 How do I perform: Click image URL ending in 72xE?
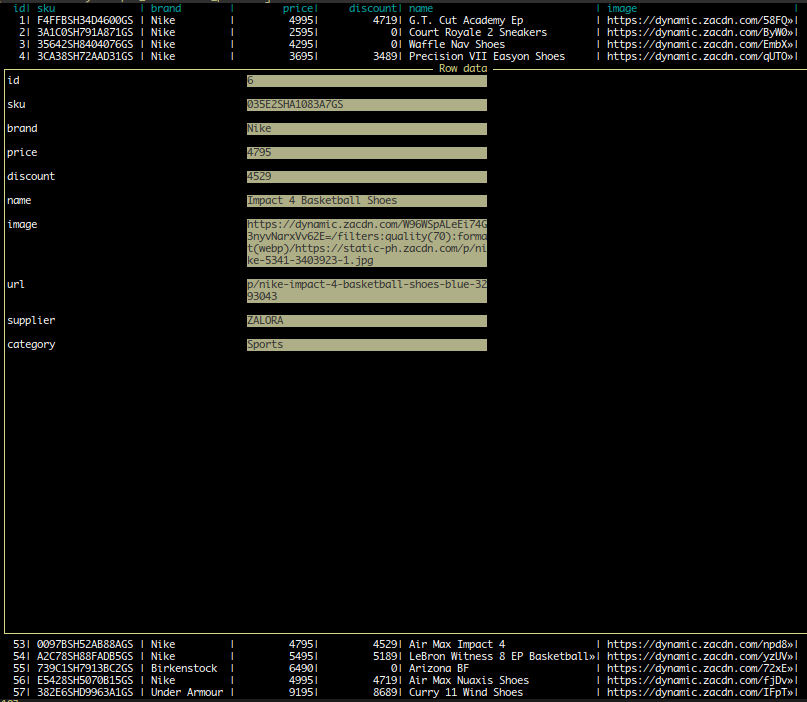[x=700, y=669]
